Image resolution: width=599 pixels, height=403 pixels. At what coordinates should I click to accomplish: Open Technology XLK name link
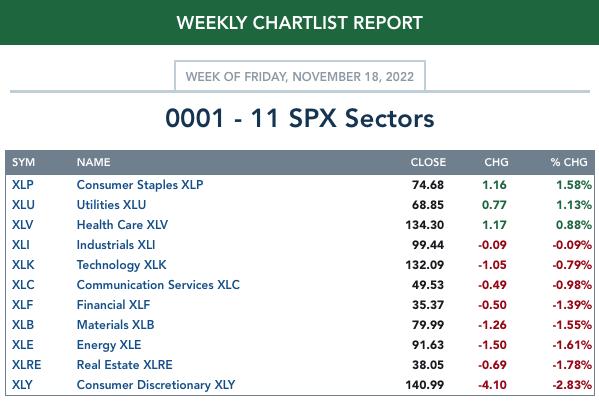(121, 265)
